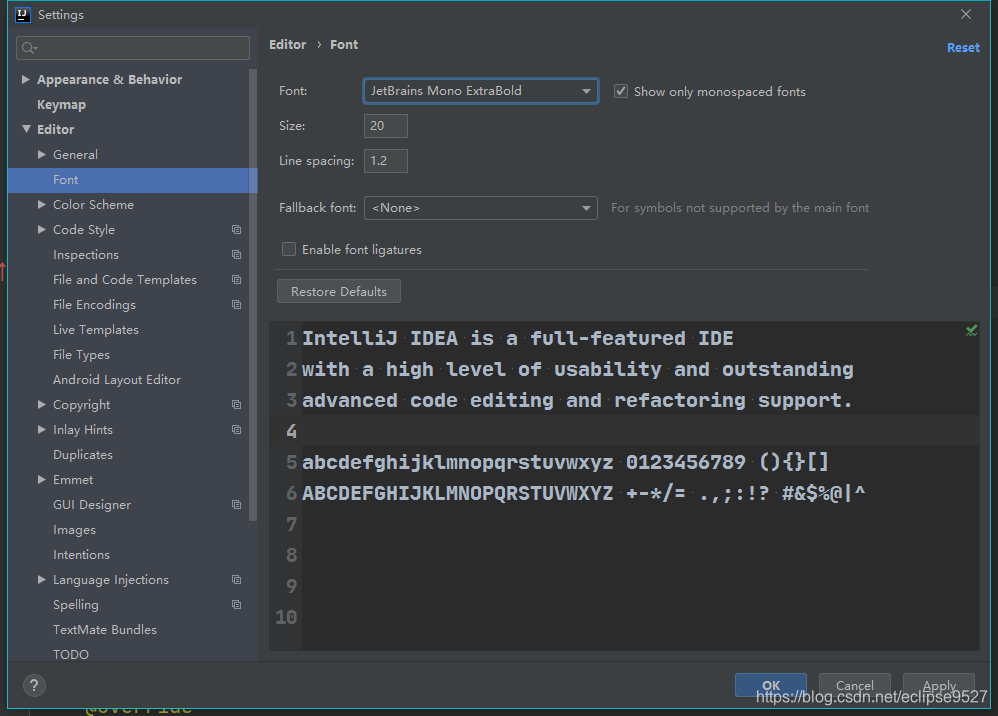Confirm with the OK button

pos(771,685)
